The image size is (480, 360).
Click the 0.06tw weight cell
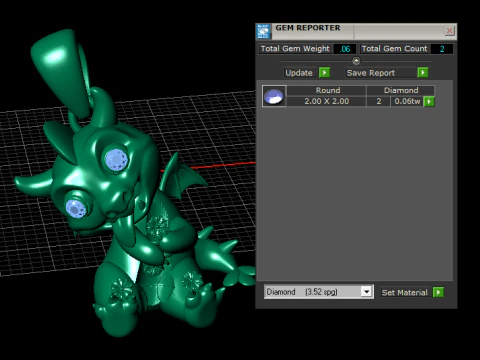coord(407,101)
